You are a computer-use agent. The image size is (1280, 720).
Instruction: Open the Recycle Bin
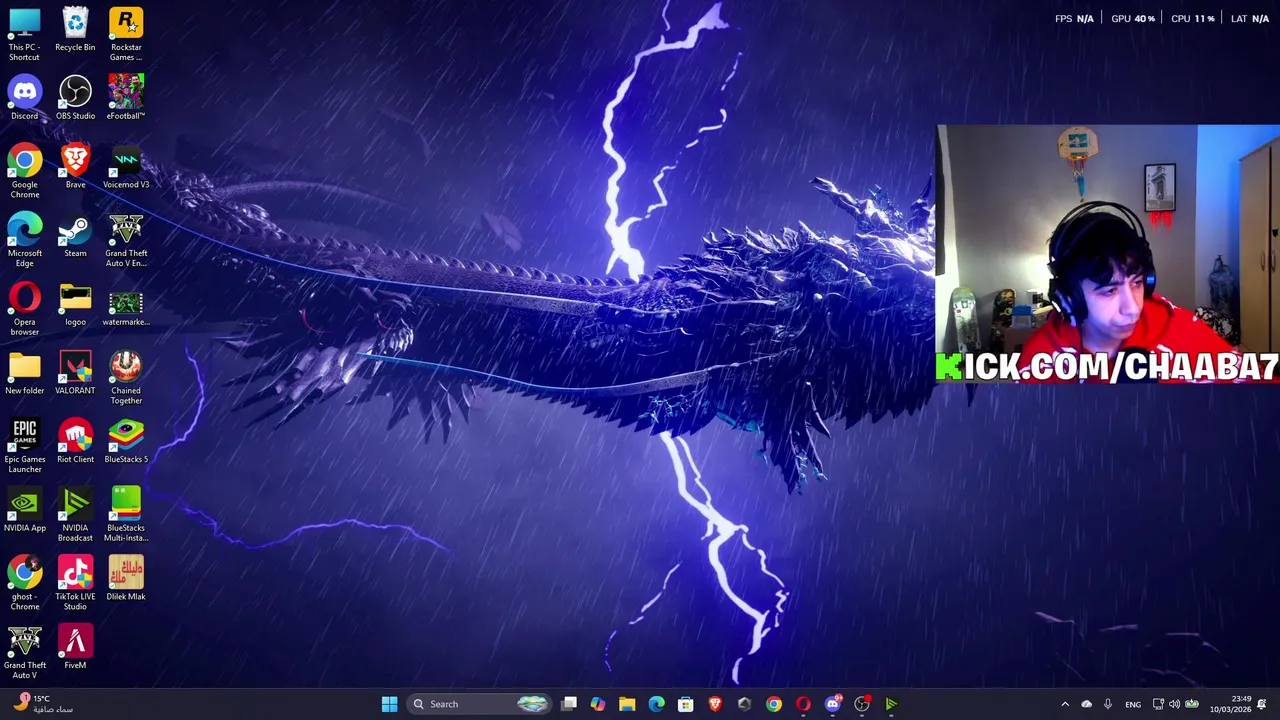75,30
